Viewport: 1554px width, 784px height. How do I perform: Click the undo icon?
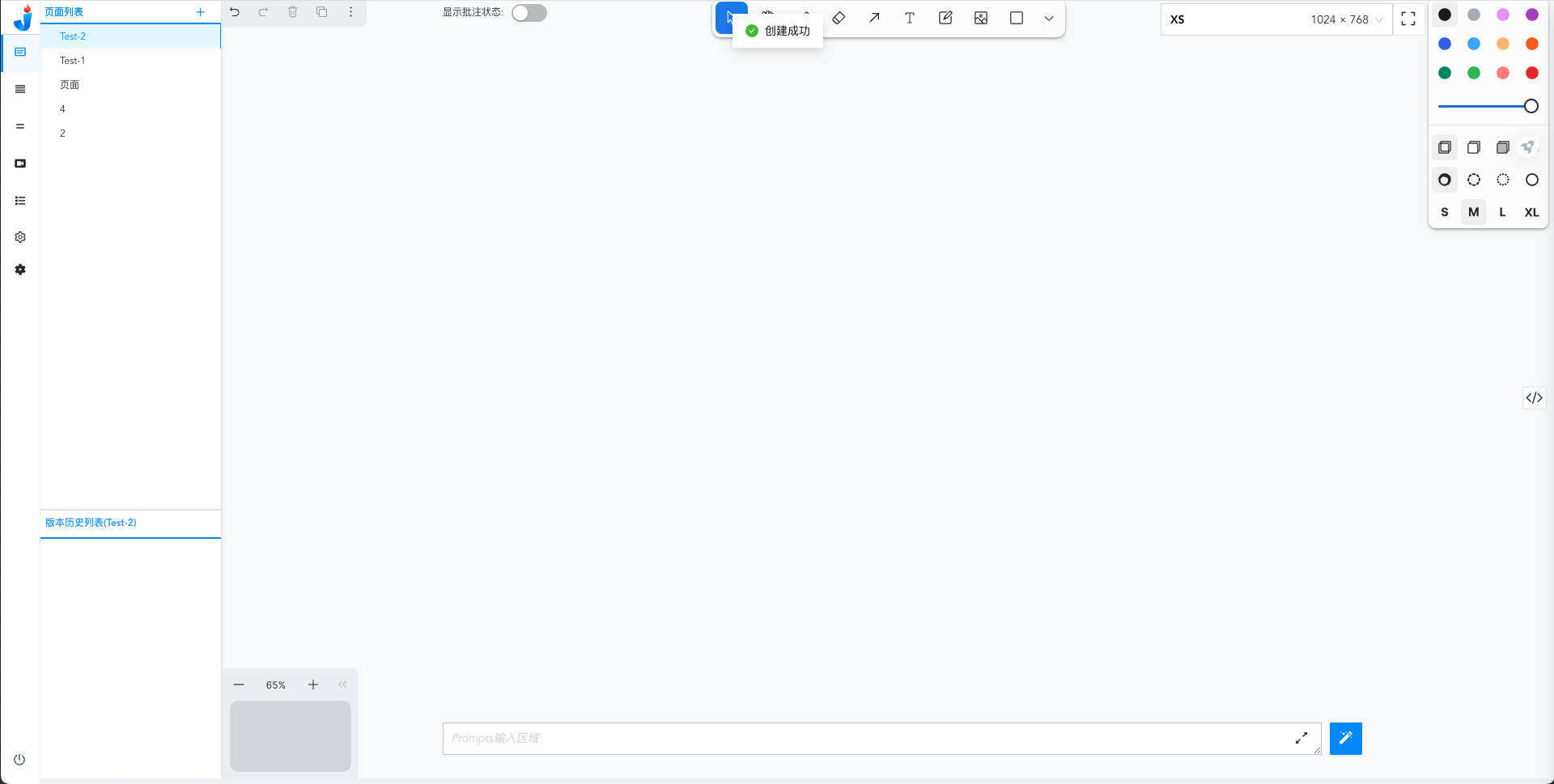(x=235, y=12)
